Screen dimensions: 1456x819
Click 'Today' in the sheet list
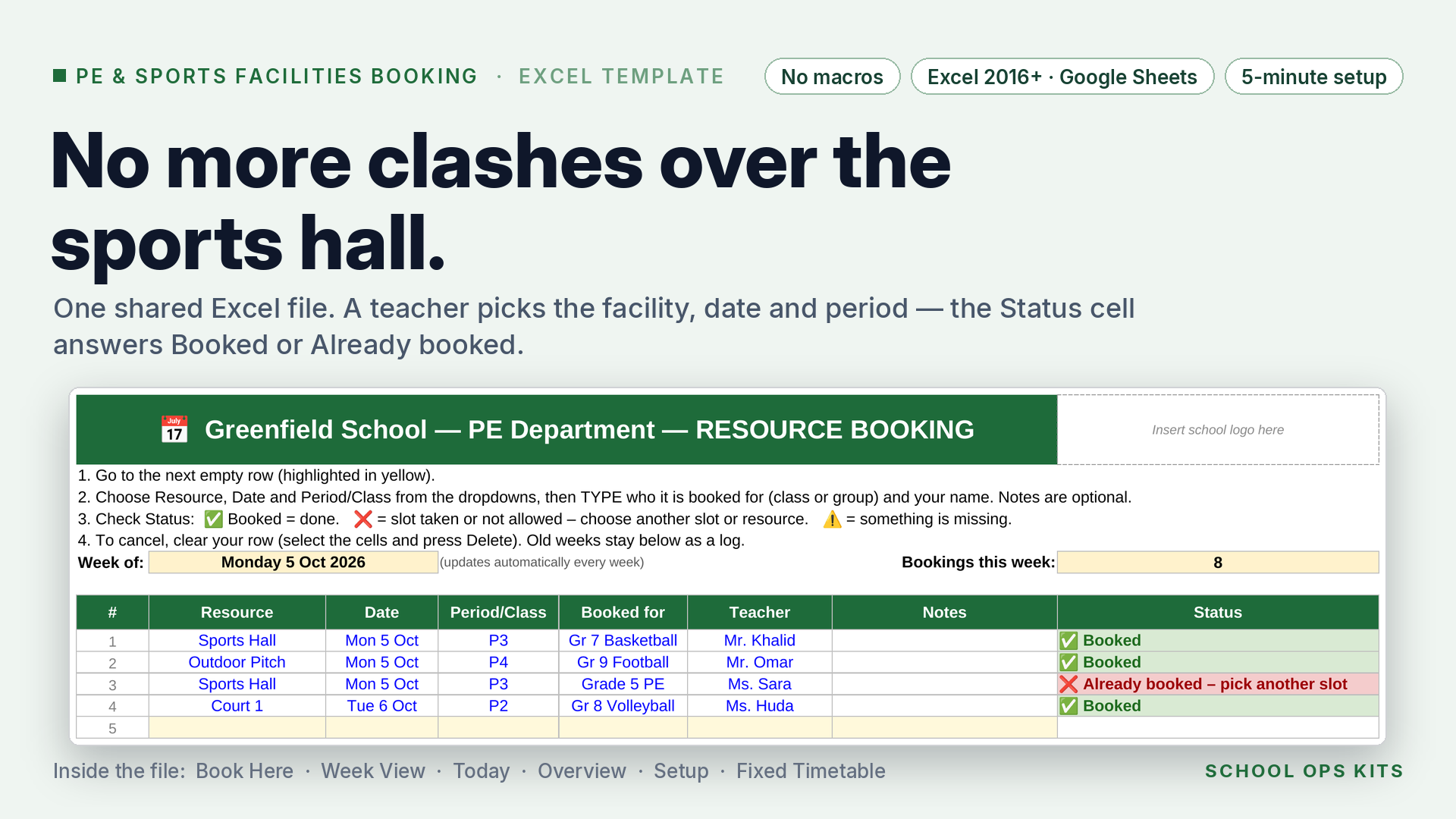pos(482,770)
